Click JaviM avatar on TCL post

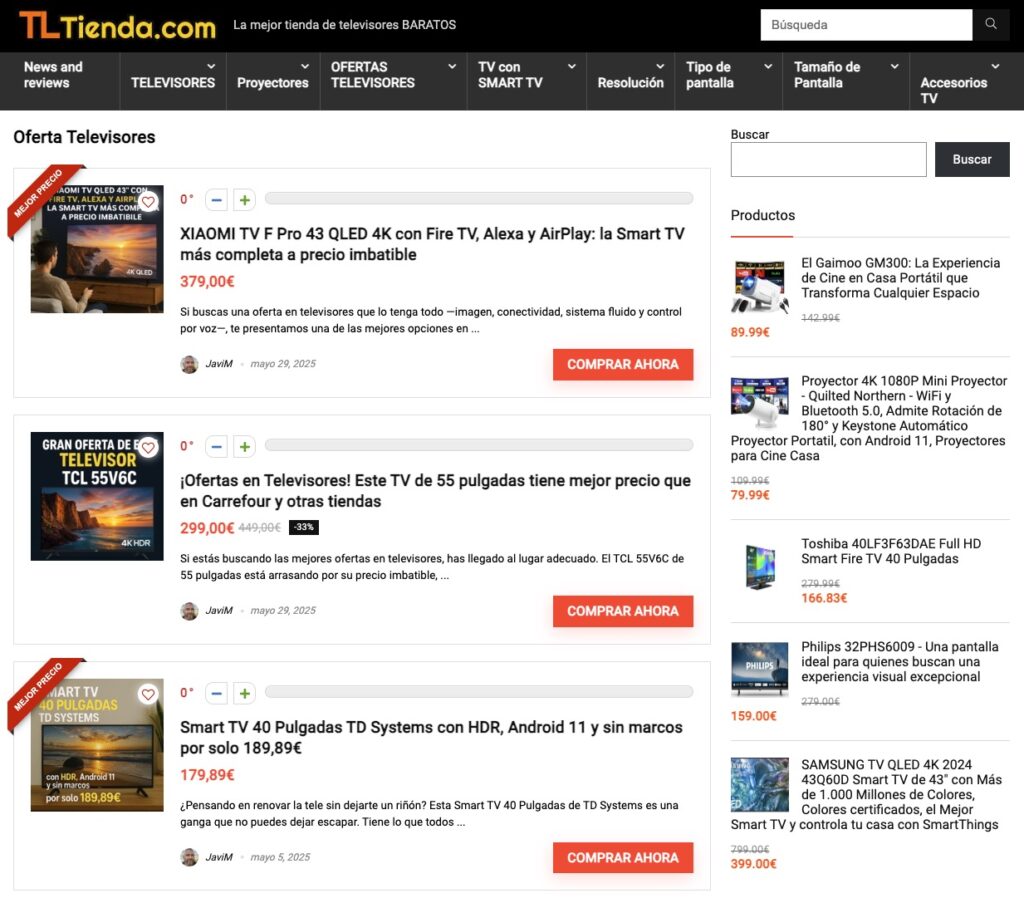coord(189,611)
